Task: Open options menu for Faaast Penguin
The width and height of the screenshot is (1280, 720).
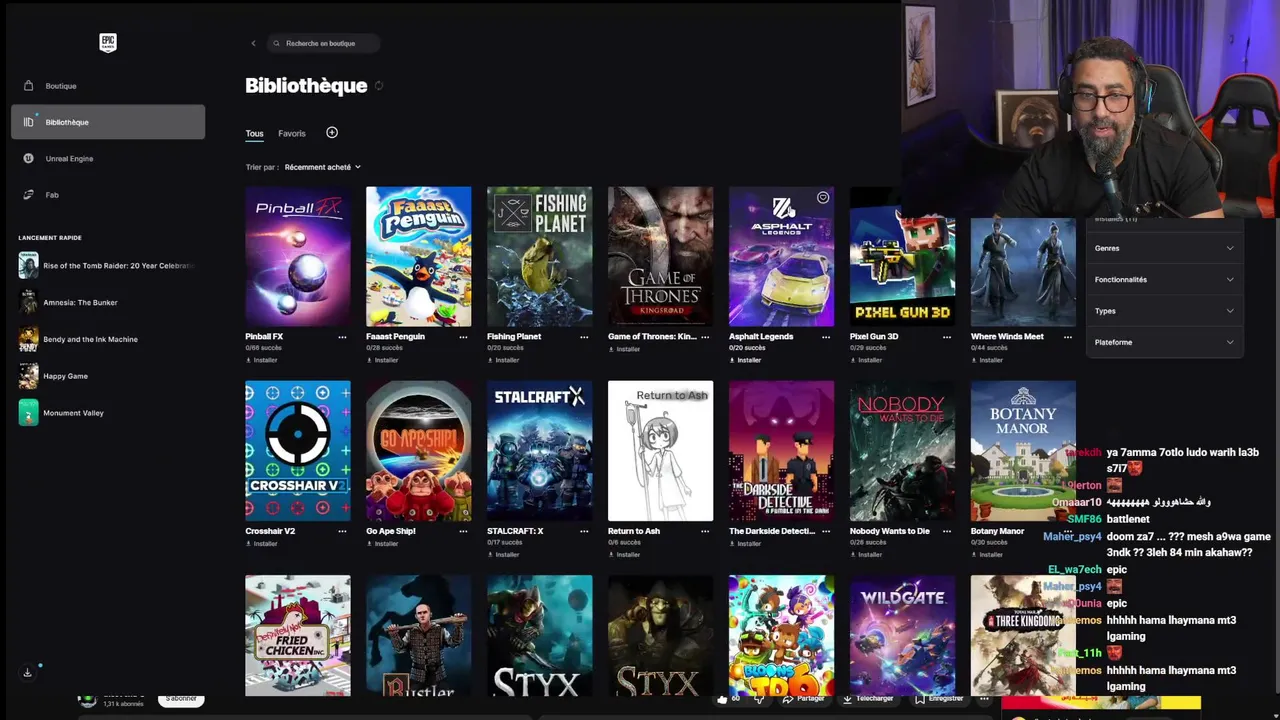Action: click(463, 337)
